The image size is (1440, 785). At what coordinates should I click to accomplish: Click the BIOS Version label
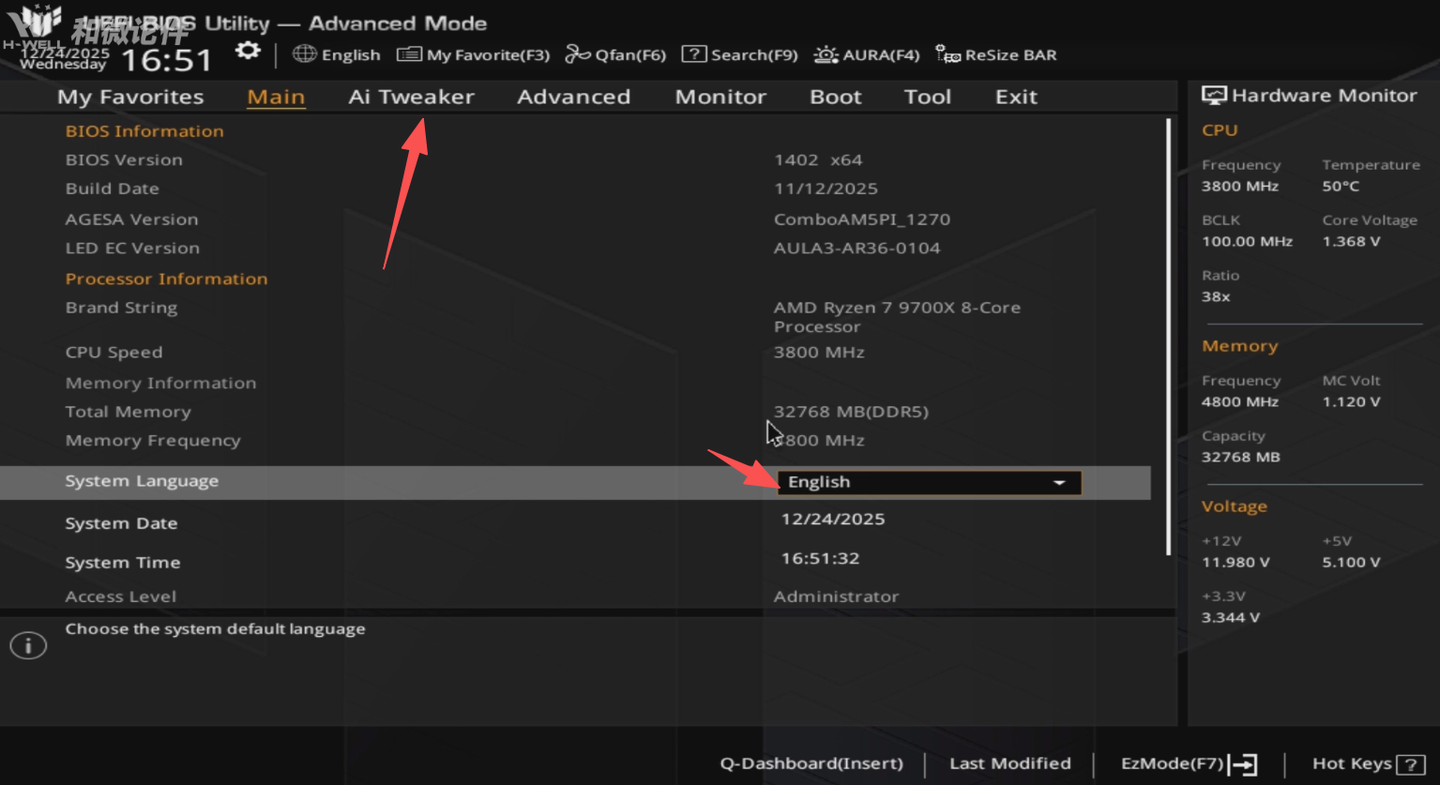[x=124, y=160]
